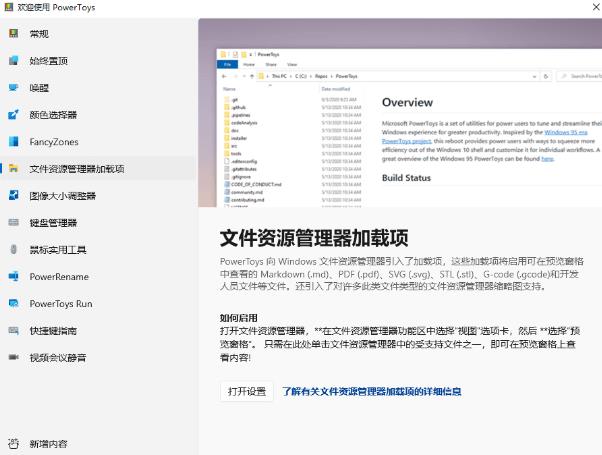Image resolution: width=602 pixels, height=455 pixels.
Task: Open link 了解有关文件资源管理器加载项的详细信息
Action: pyautogui.click(x=372, y=391)
